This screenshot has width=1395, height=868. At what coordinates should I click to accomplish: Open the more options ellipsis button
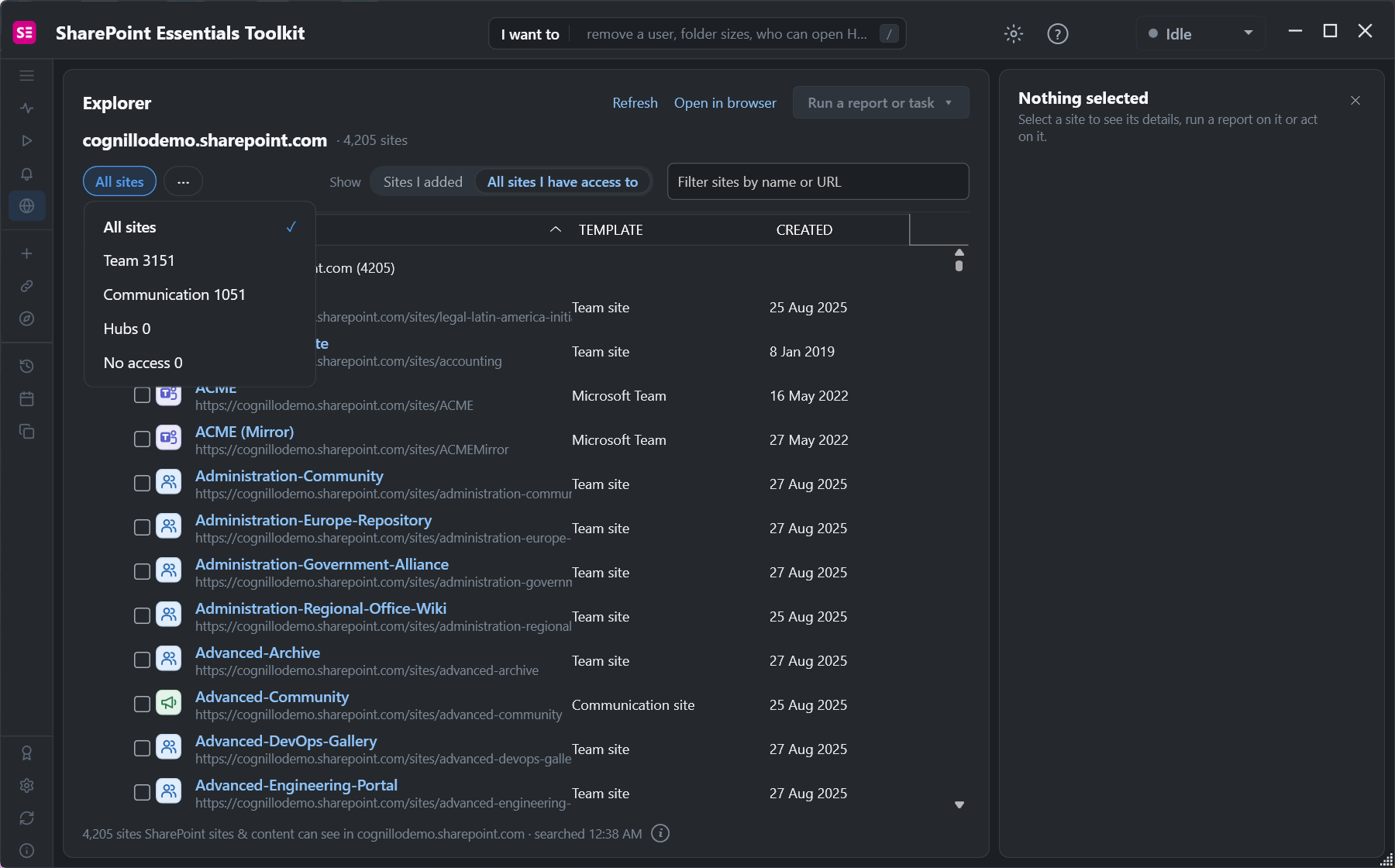[x=183, y=181]
